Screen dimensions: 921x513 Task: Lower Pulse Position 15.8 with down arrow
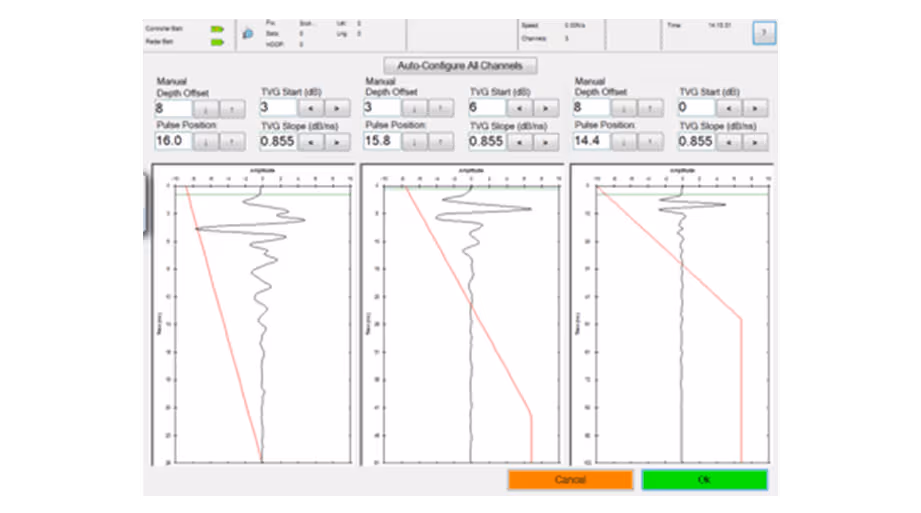click(x=415, y=142)
